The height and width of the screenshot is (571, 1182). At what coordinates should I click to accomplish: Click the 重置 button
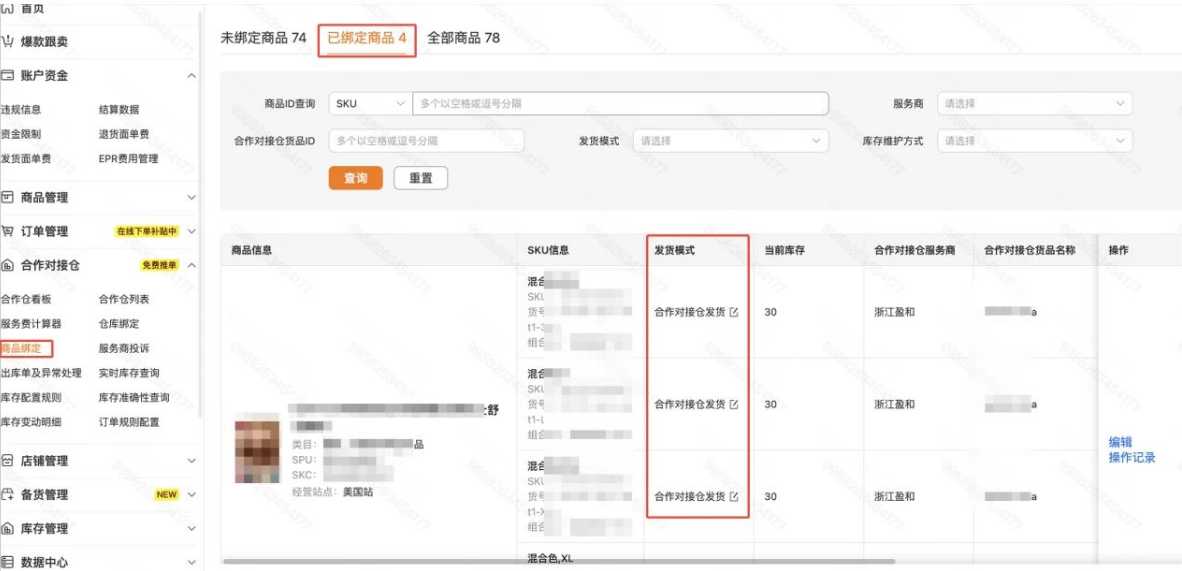420,178
